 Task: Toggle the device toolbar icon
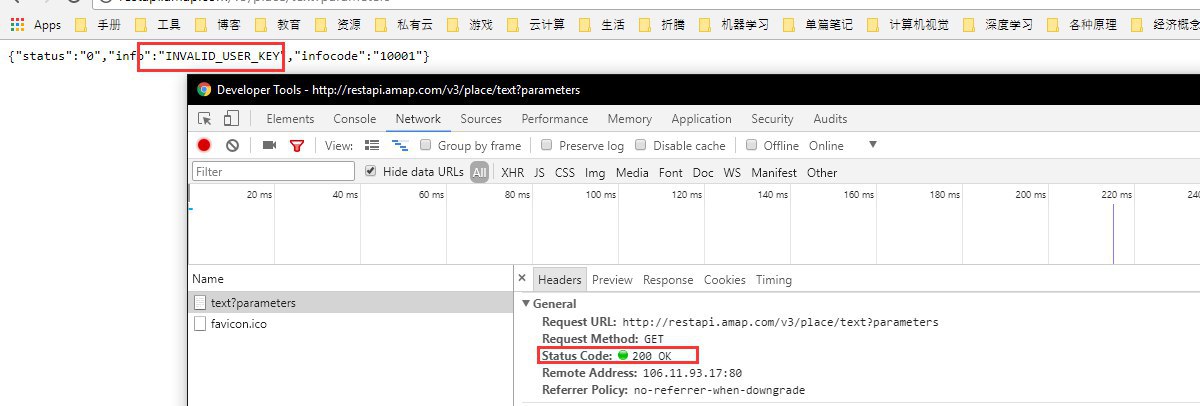coord(231,119)
